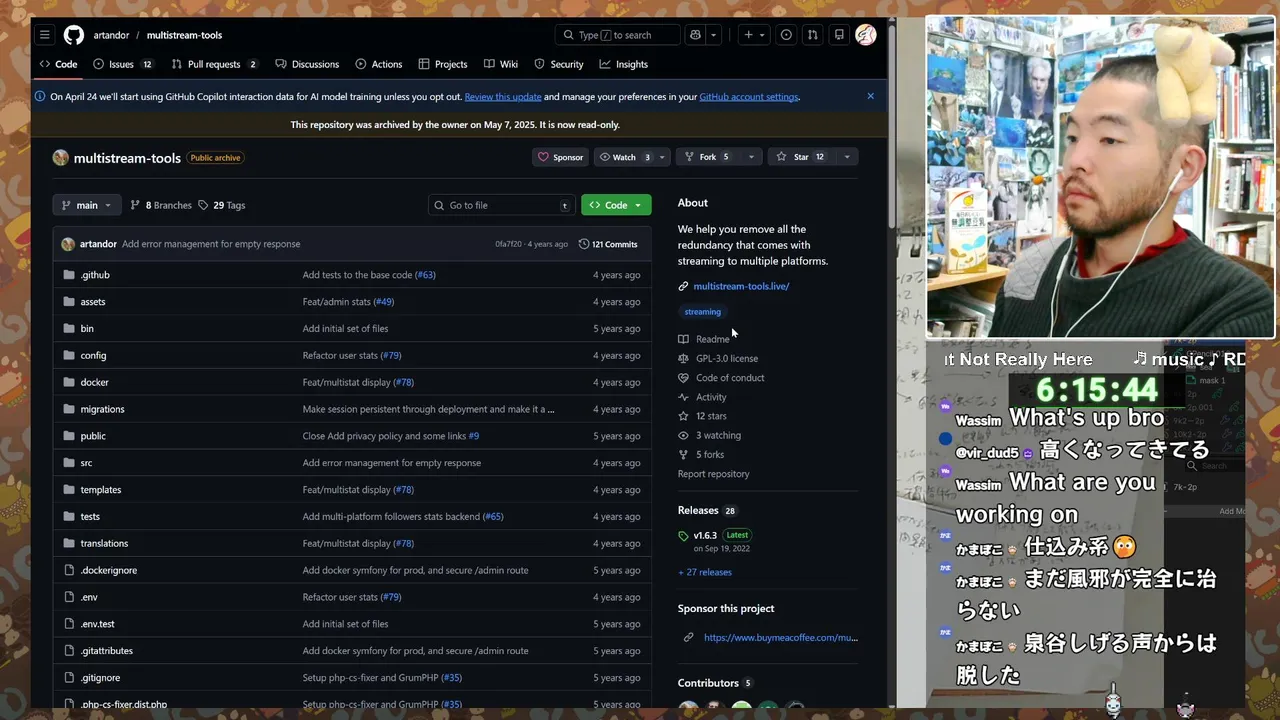The image size is (1280, 720).
Task: Open the bin folder
Action: click(87, 329)
